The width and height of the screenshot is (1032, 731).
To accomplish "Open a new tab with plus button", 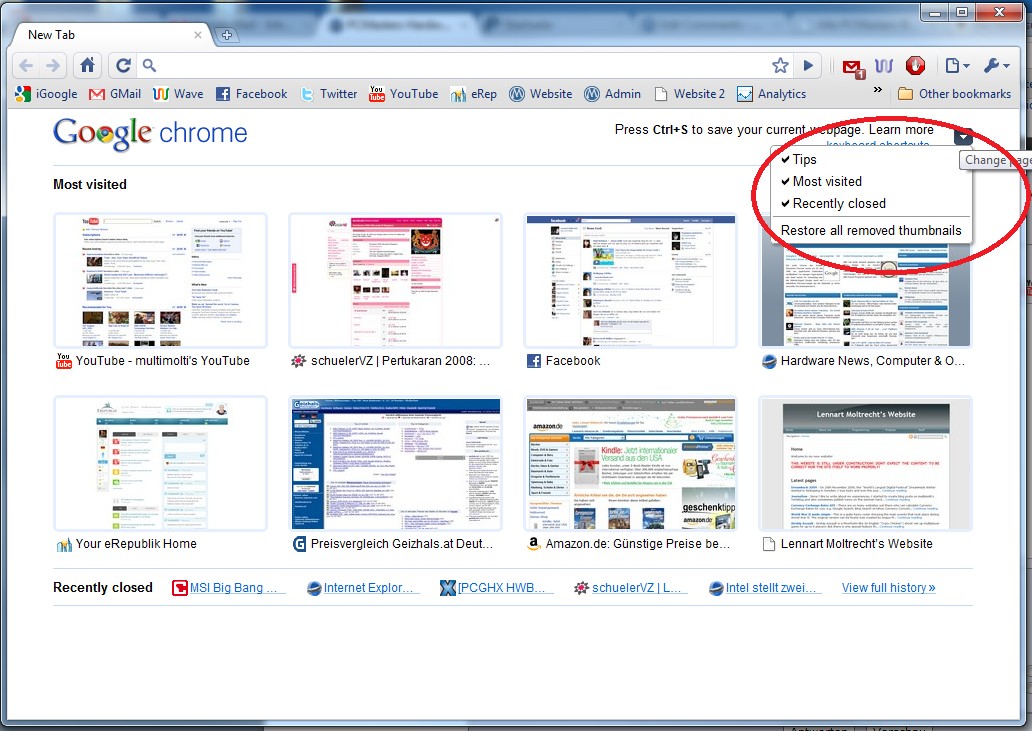I will pyautogui.click(x=226, y=35).
